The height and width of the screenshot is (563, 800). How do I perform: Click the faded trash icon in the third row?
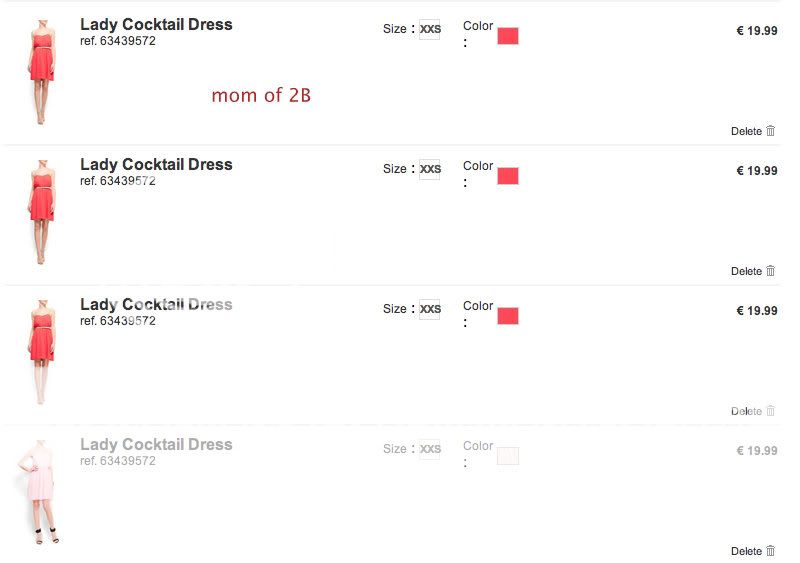(770, 411)
